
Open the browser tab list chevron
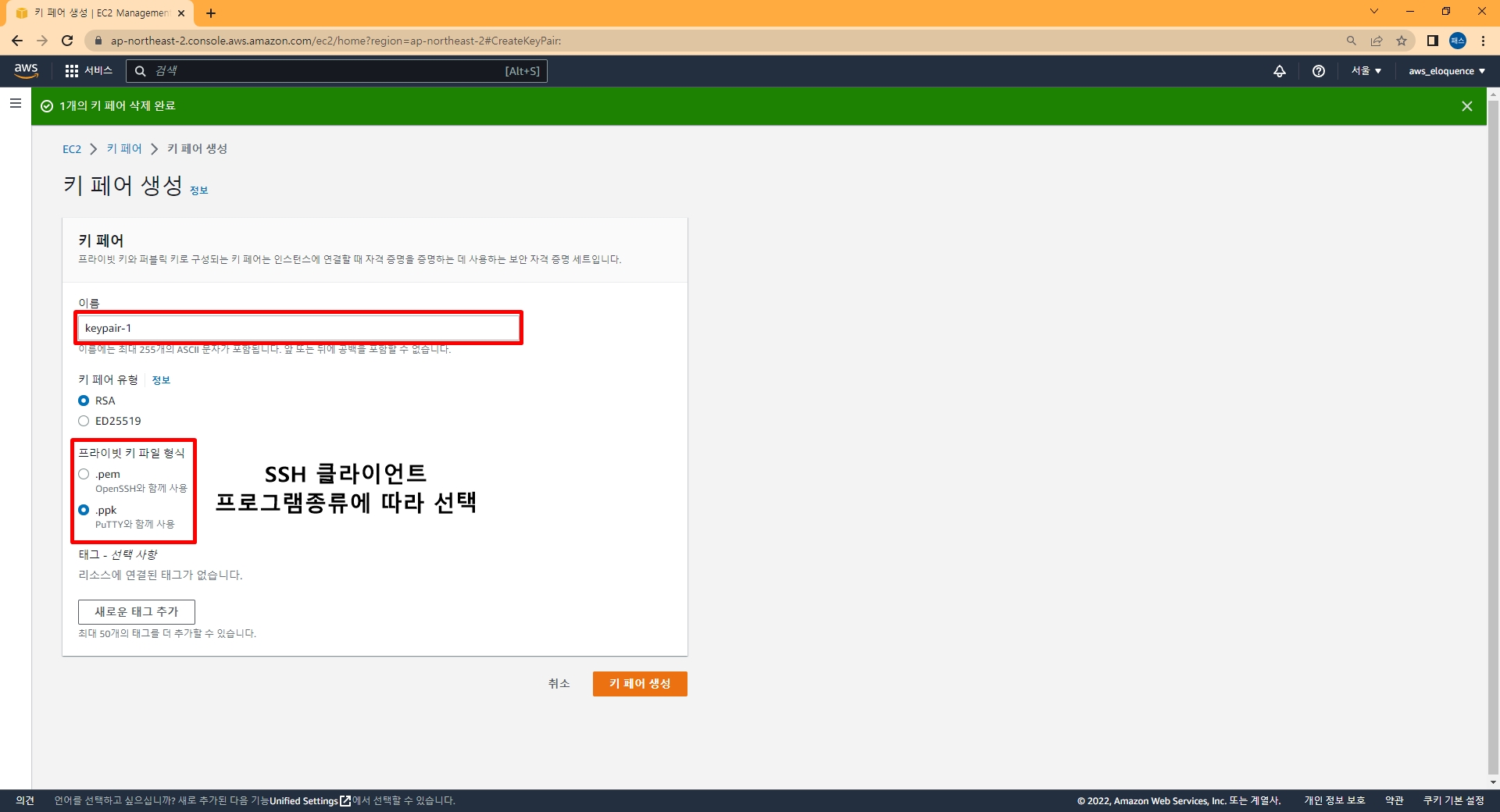[x=1373, y=11]
